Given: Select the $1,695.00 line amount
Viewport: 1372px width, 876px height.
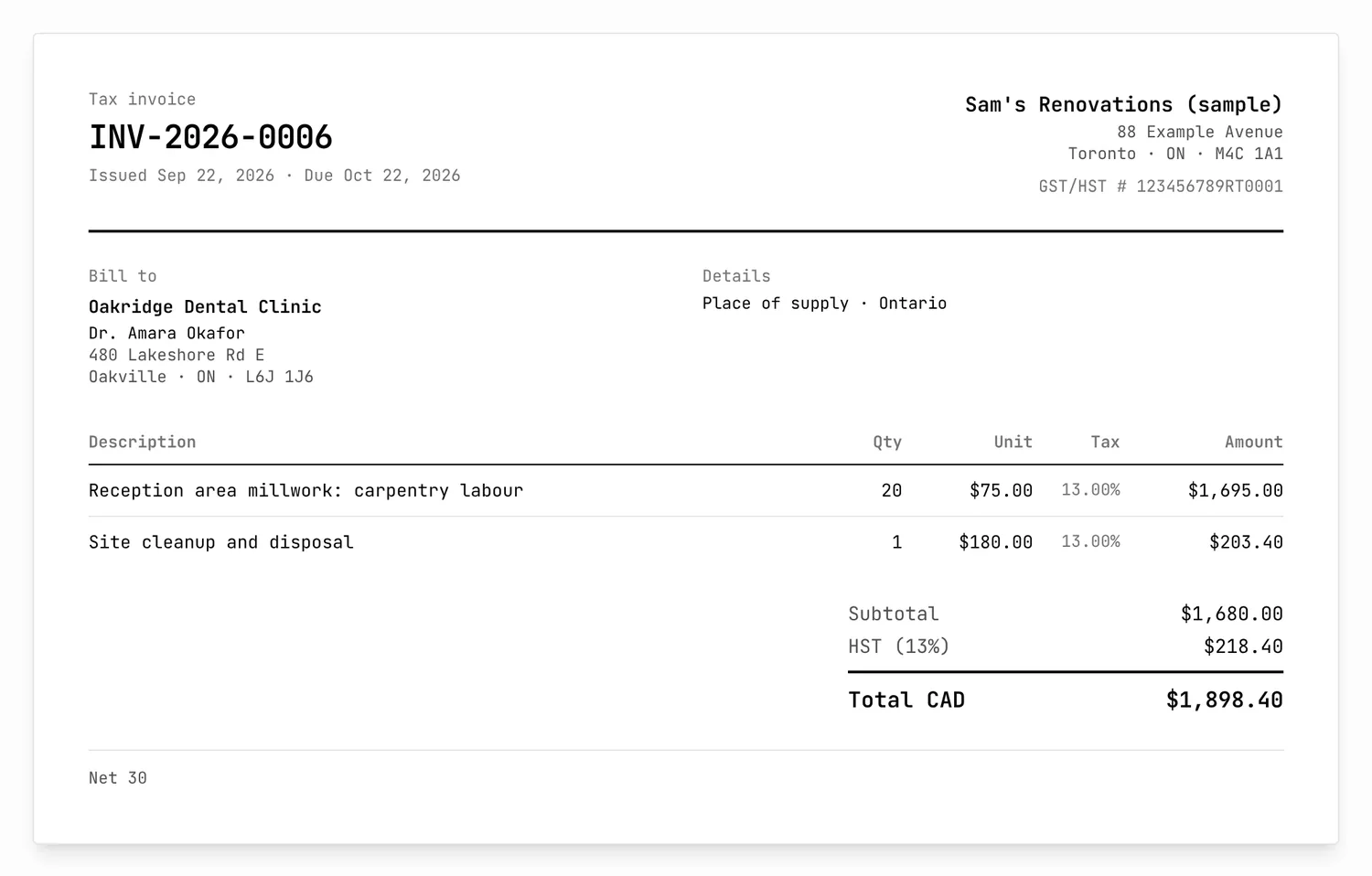Looking at the screenshot, I should 1236,491.
